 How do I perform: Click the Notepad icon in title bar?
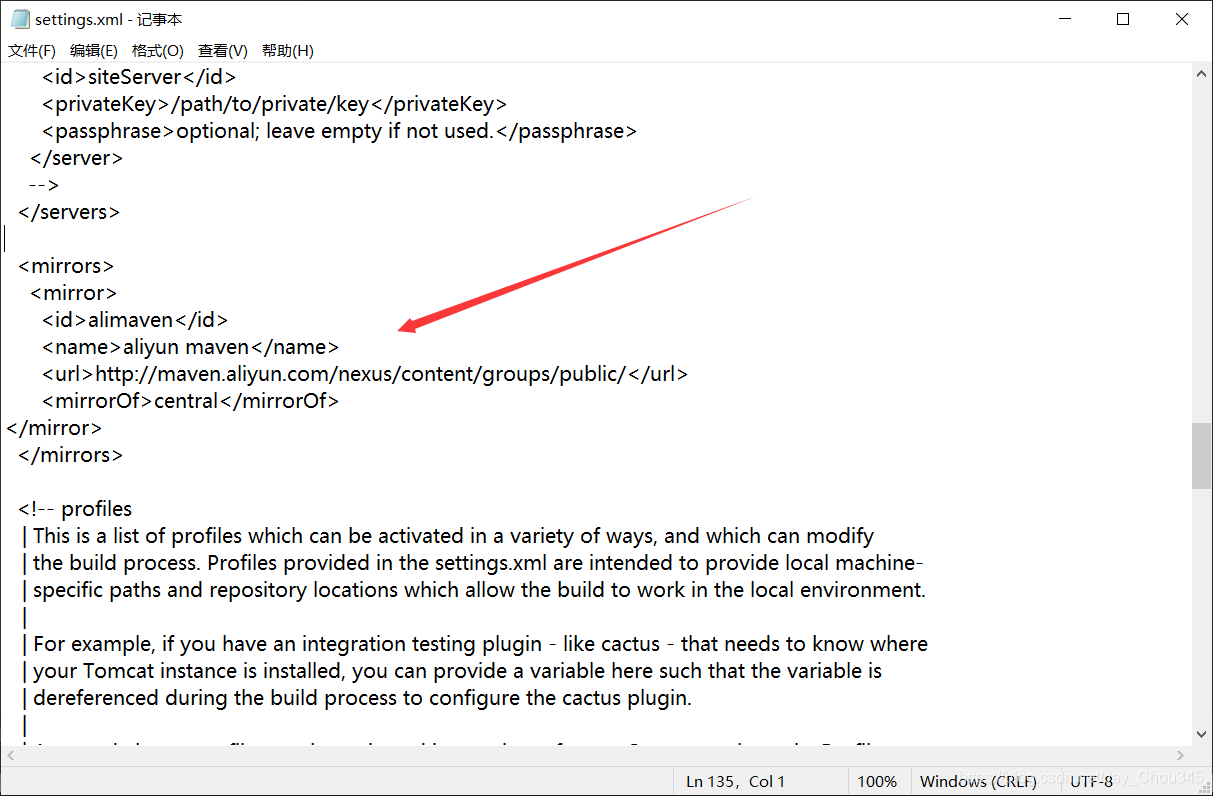[19, 19]
